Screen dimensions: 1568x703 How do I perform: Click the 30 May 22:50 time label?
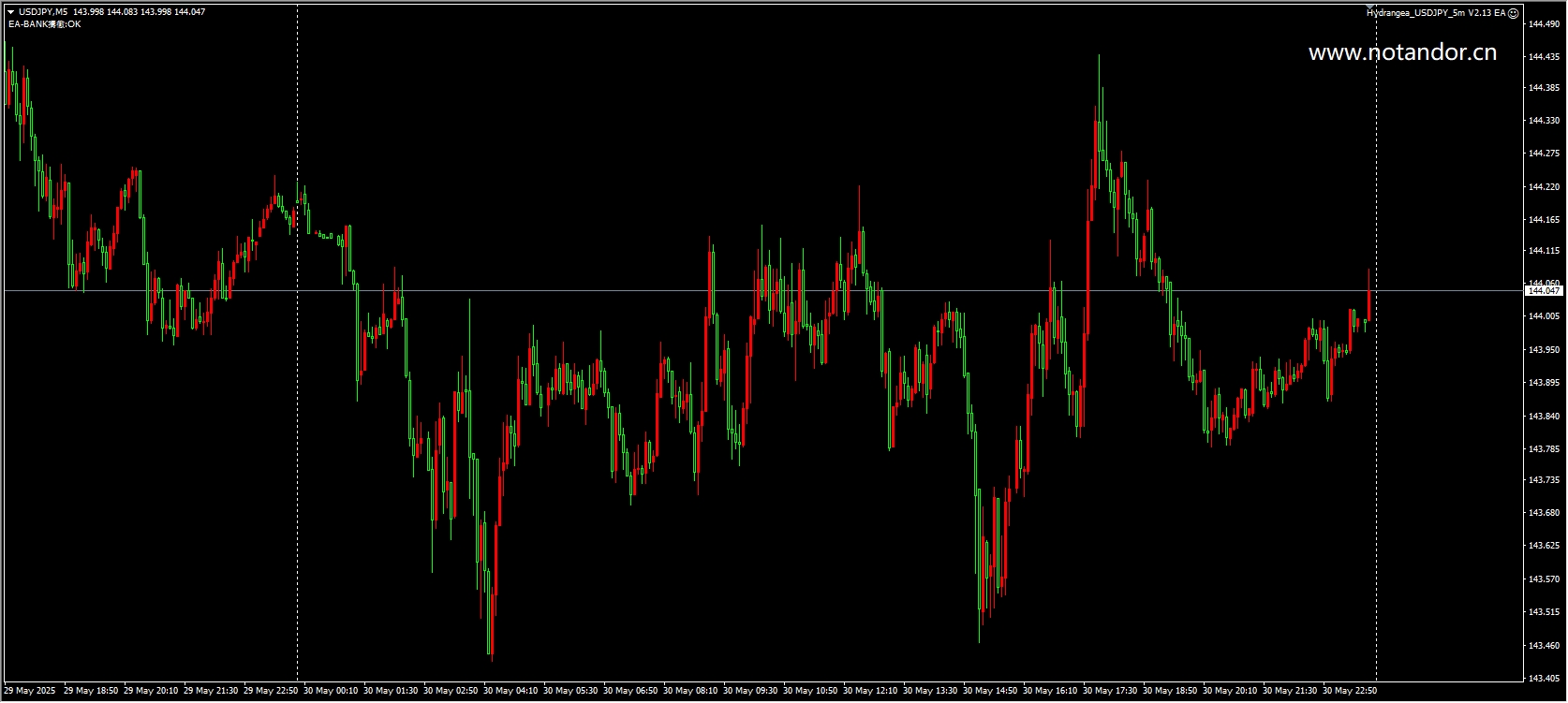1350,691
